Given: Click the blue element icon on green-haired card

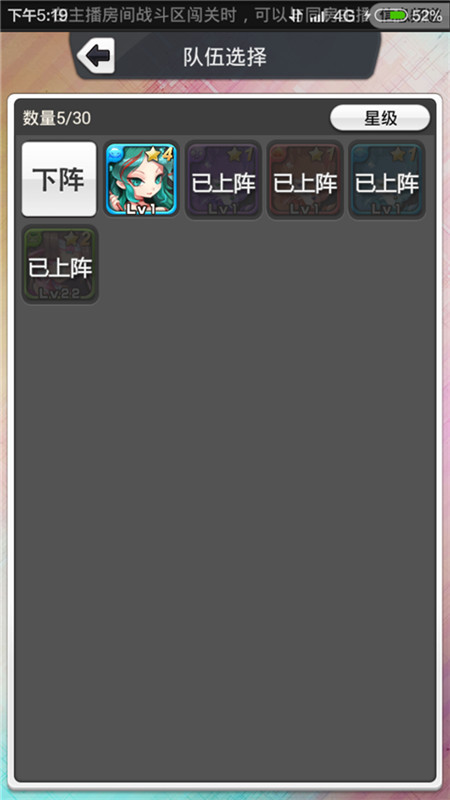Looking at the screenshot, I should (116, 153).
